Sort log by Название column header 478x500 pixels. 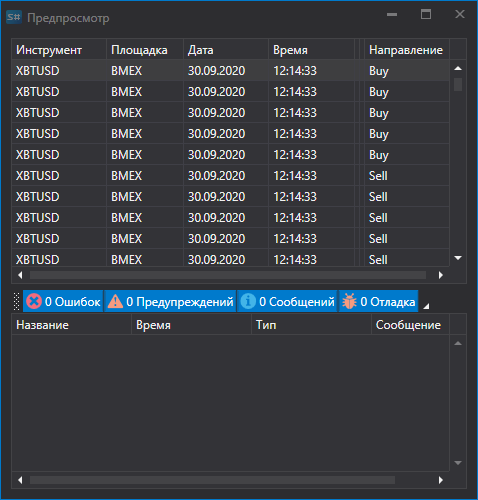coord(71,325)
